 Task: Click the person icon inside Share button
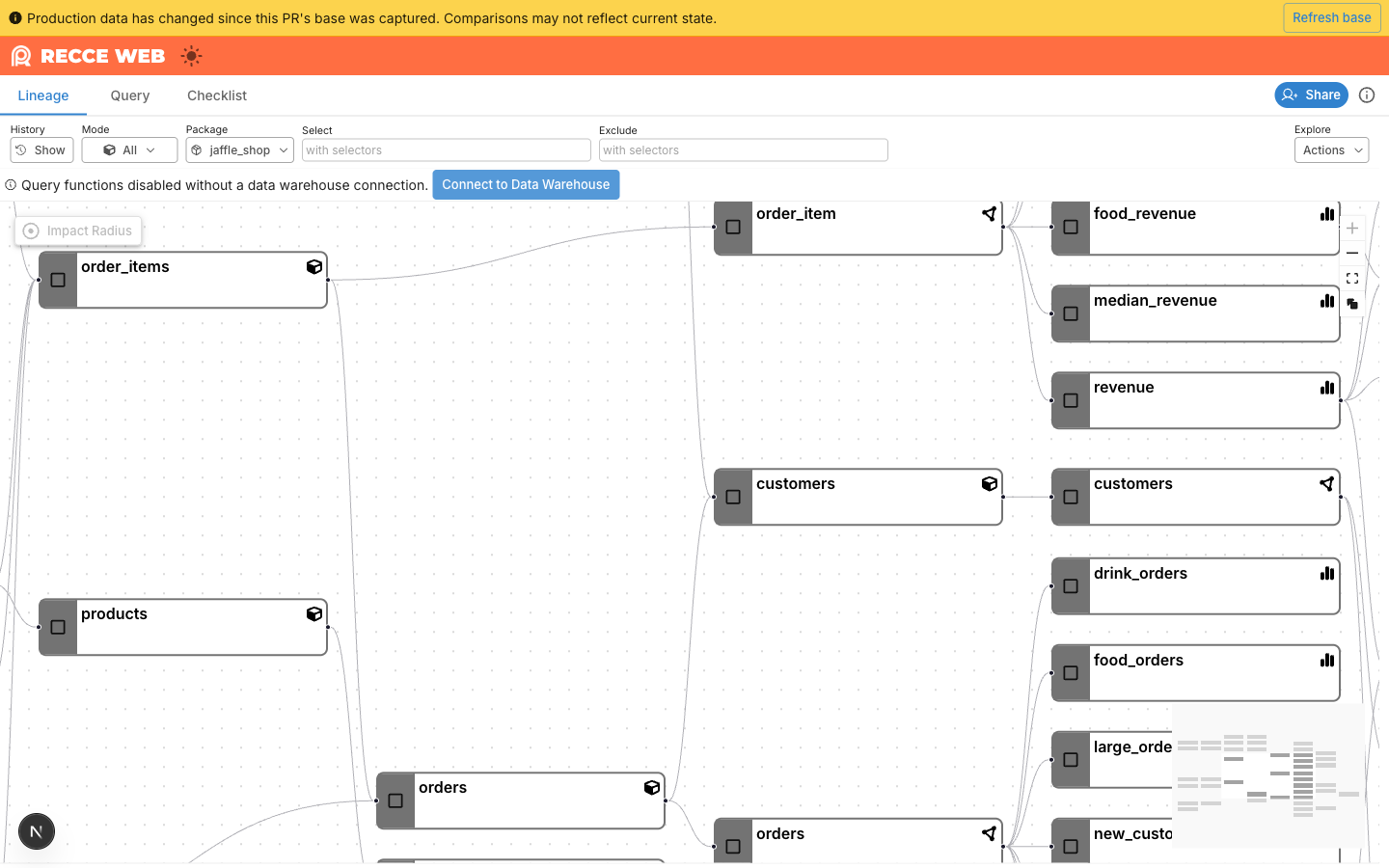1290,95
